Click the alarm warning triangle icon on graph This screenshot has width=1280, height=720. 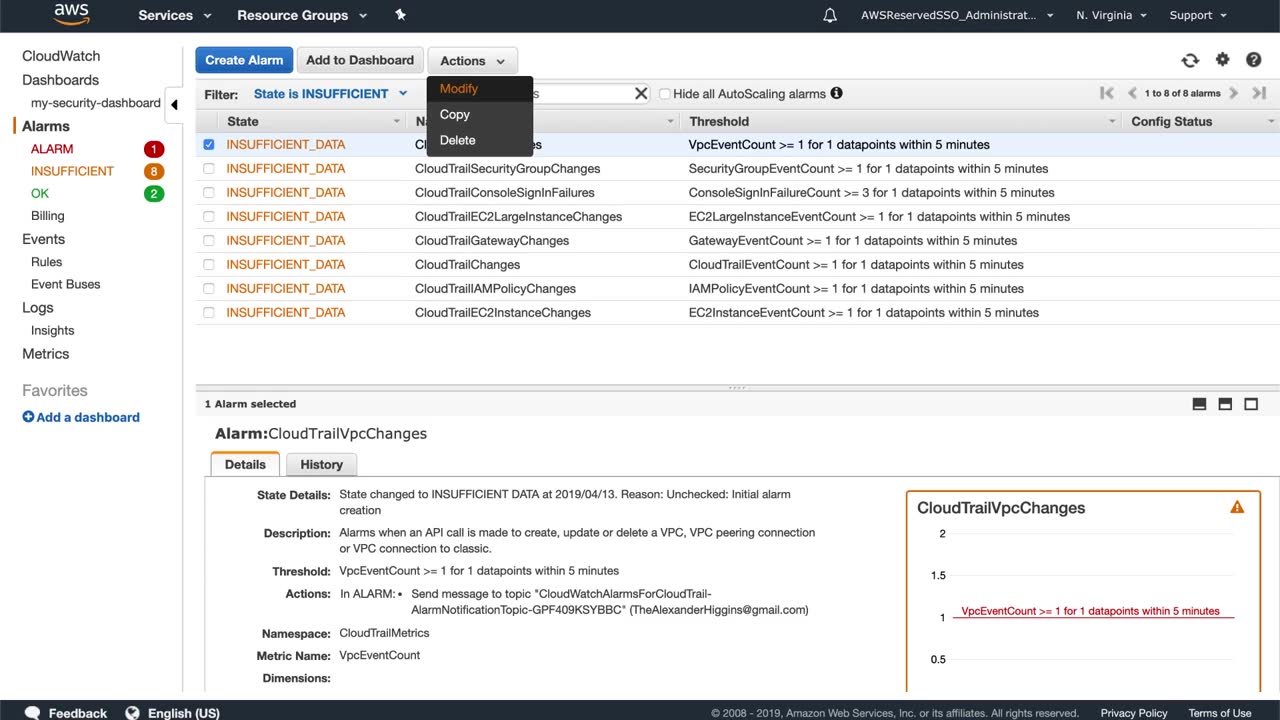[x=1237, y=507]
